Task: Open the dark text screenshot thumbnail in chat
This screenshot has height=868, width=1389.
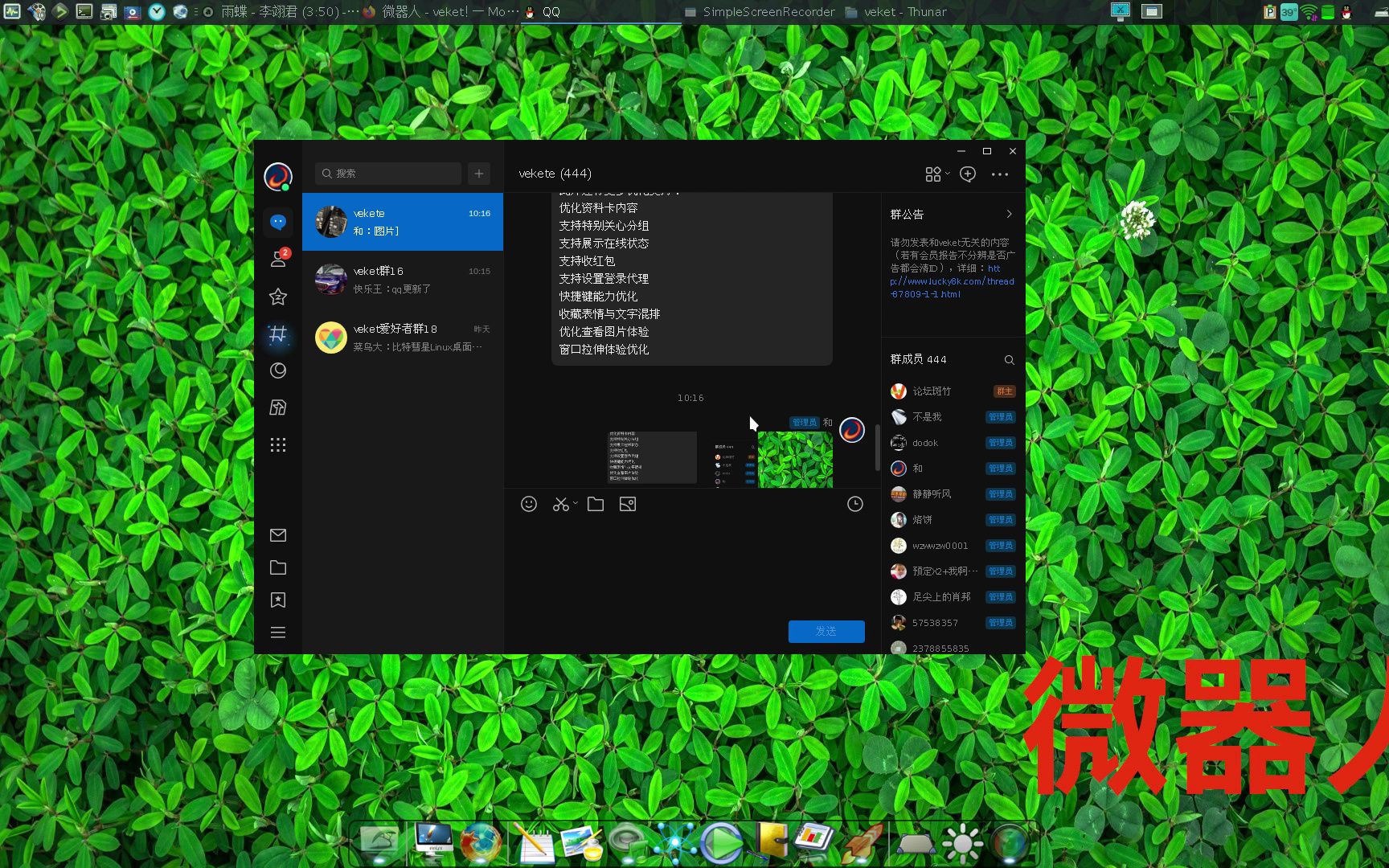Action: point(652,458)
